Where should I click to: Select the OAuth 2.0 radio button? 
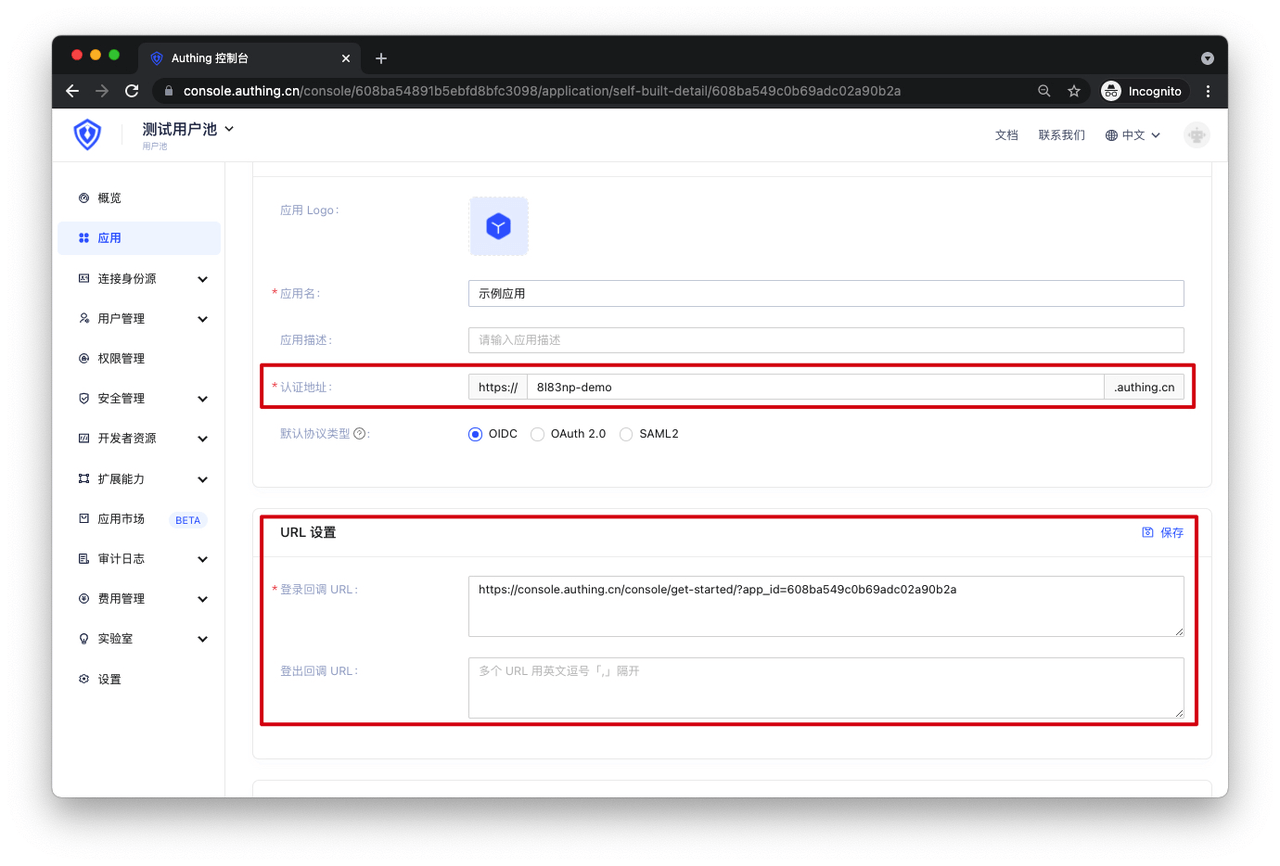coord(538,434)
